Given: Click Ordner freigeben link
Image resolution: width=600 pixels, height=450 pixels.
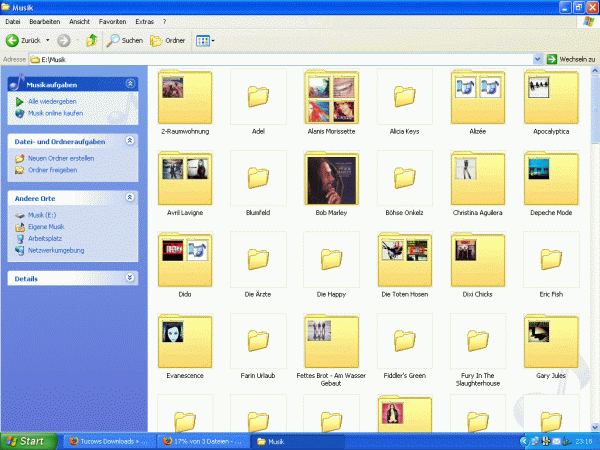Looking at the screenshot, I should (52, 170).
